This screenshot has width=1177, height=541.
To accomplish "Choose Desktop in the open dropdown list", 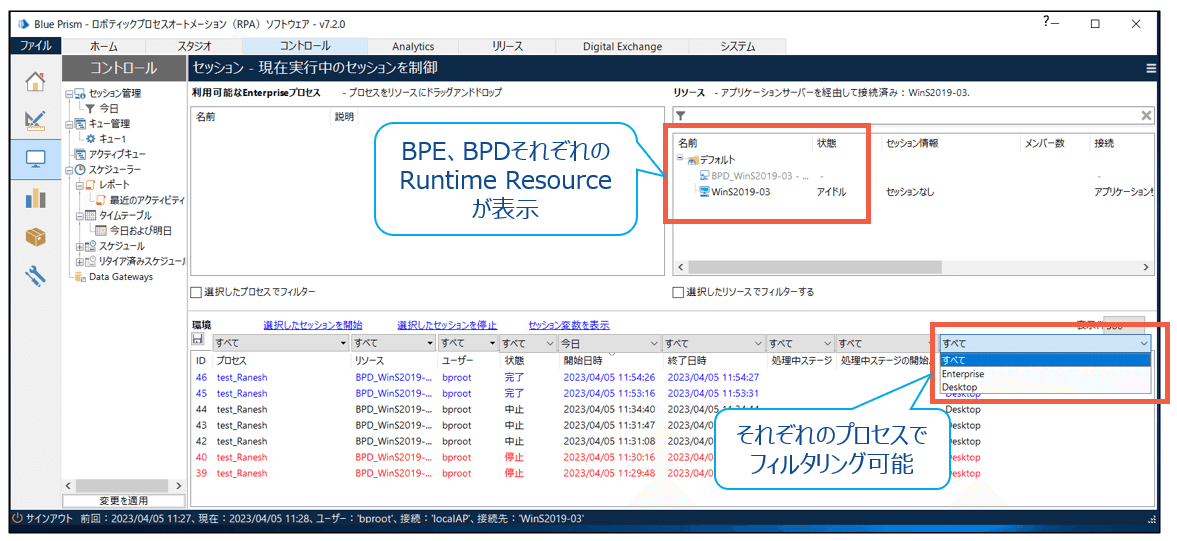I will [1045, 386].
